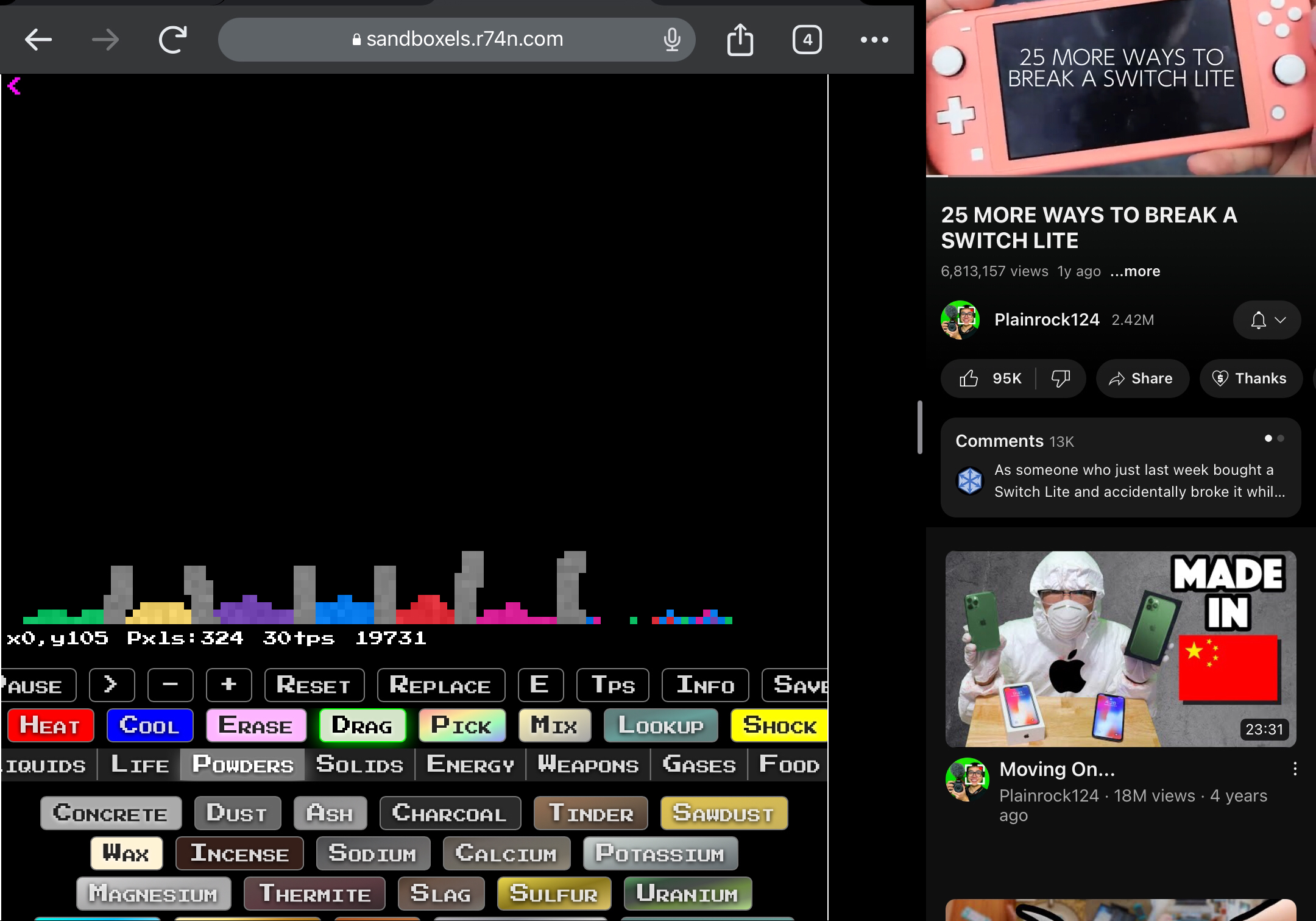Open the browser three-dots menu
The height and width of the screenshot is (921, 1316).
coord(874,40)
